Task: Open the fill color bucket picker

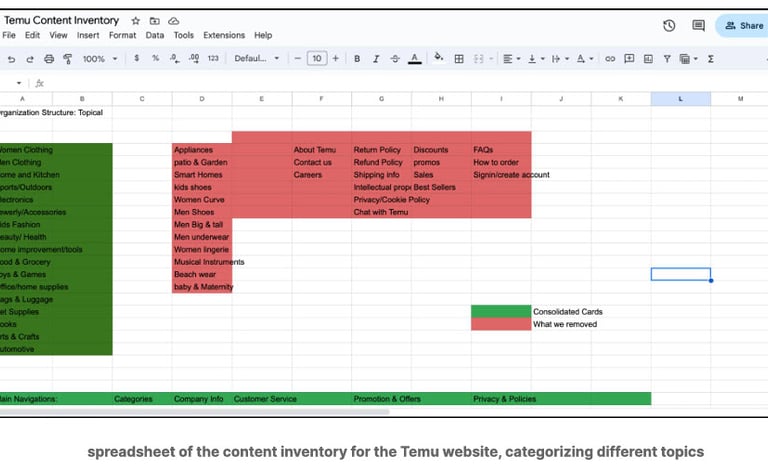Action: (x=439, y=57)
